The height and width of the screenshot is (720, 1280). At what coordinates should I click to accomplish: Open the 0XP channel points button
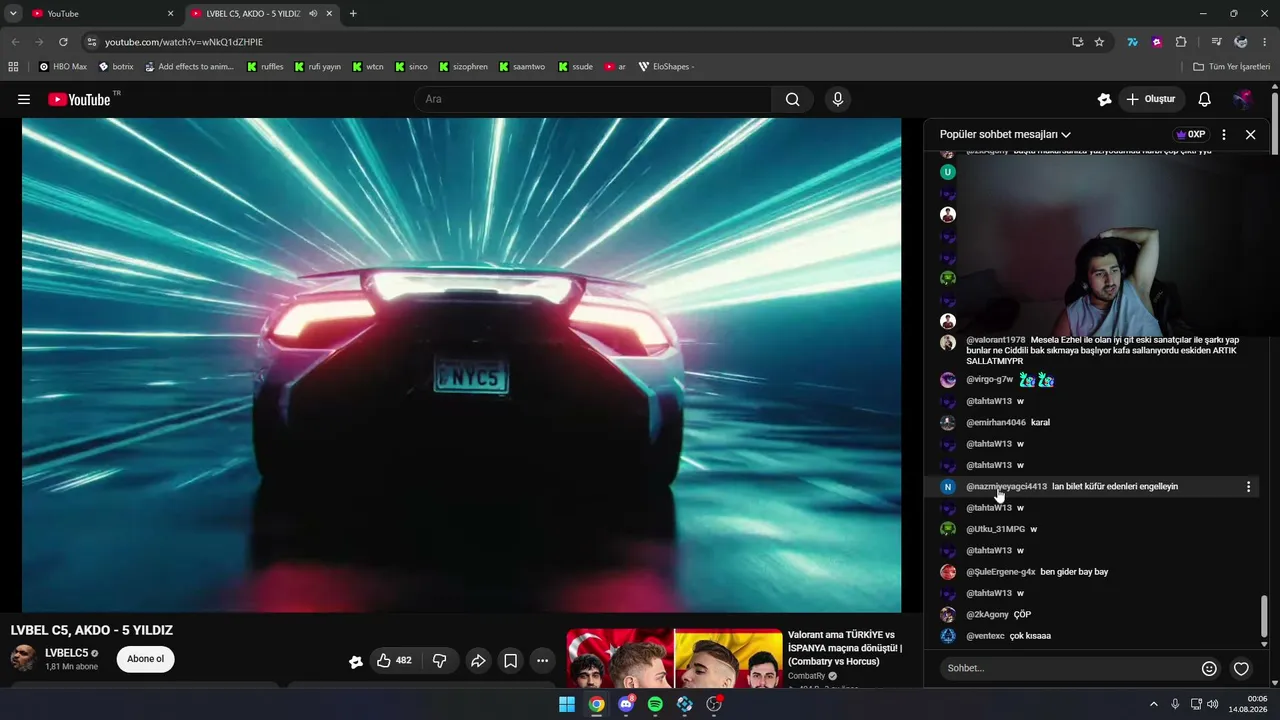click(x=1190, y=134)
